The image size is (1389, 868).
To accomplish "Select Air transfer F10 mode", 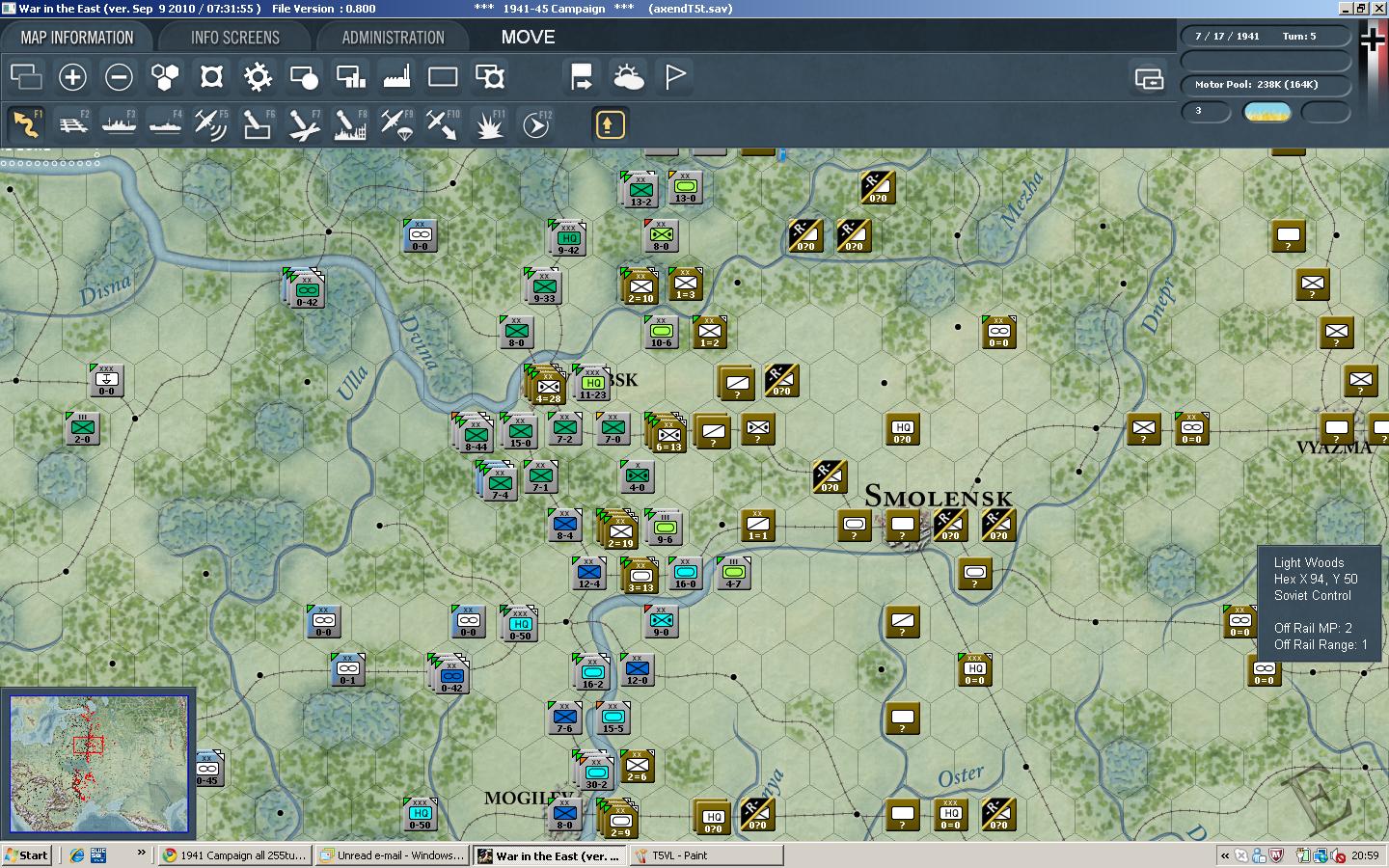I will pos(443,124).
